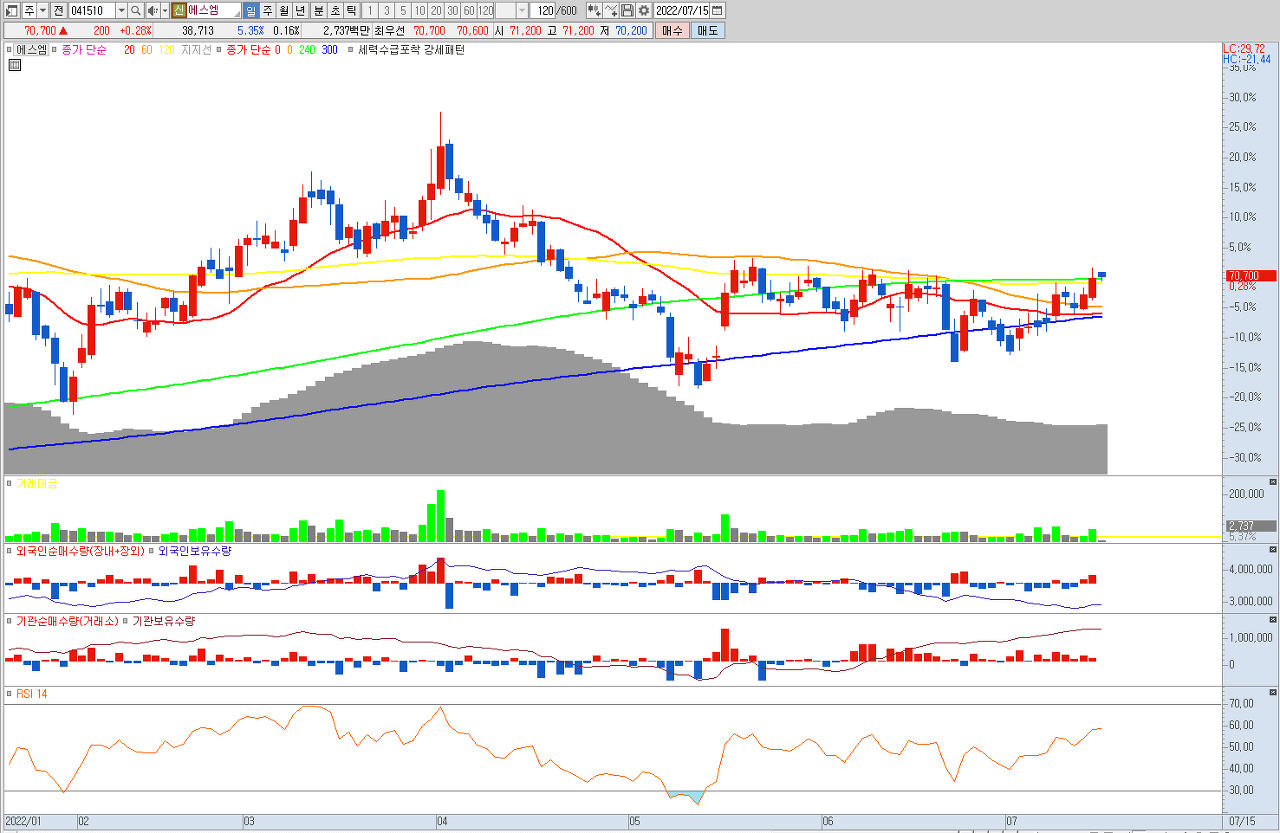Viewport: 1280px width, 833px height.
Task: Select the 10 period preset button
Action: pos(420,10)
